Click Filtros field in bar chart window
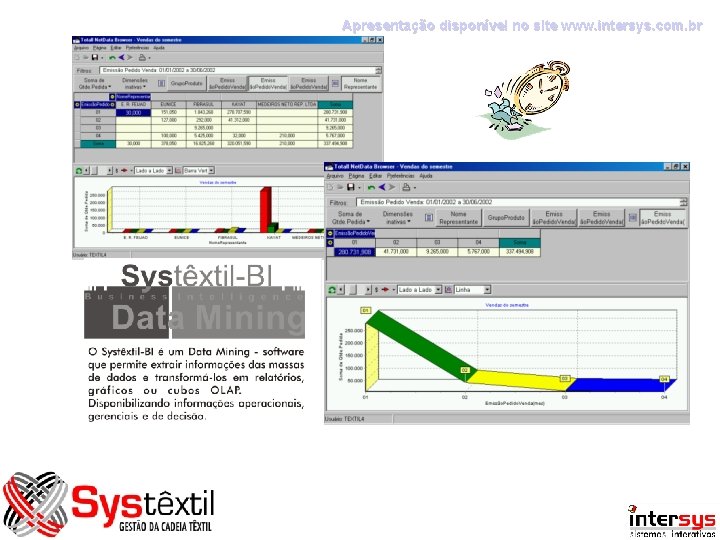This screenshot has height=540, width=720. [x=238, y=70]
